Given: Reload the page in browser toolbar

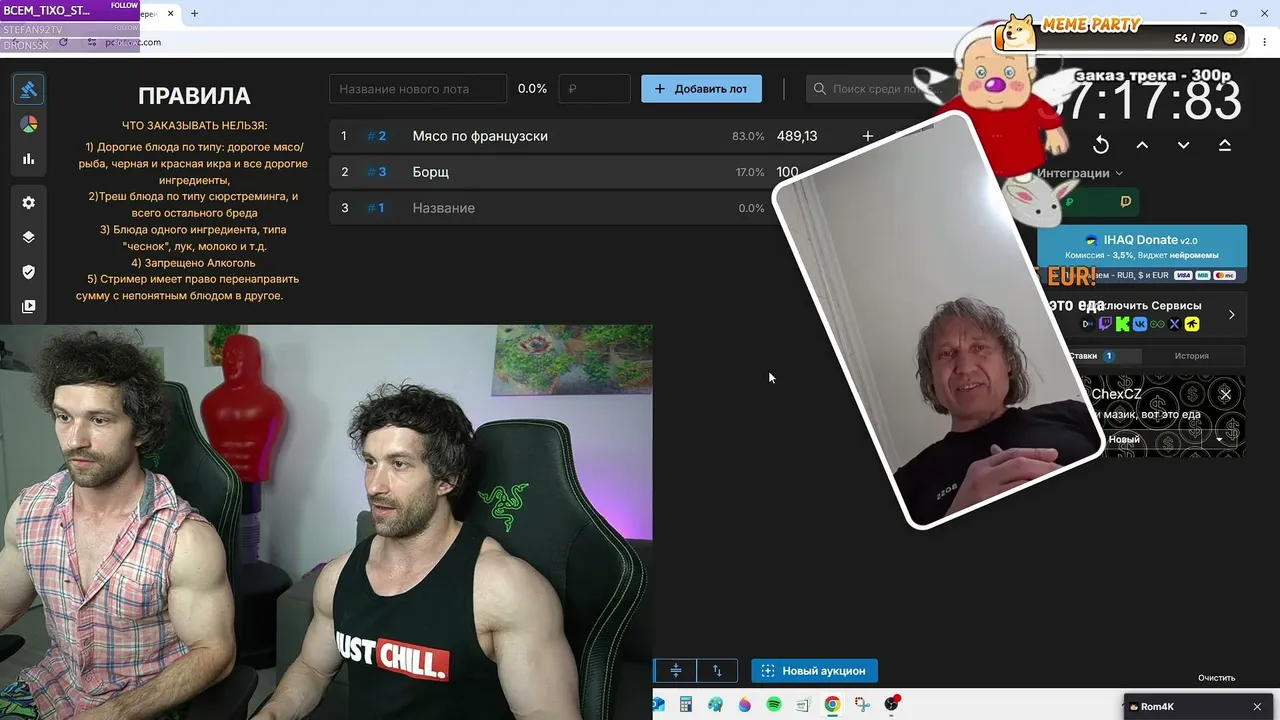Looking at the screenshot, I should (x=64, y=42).
